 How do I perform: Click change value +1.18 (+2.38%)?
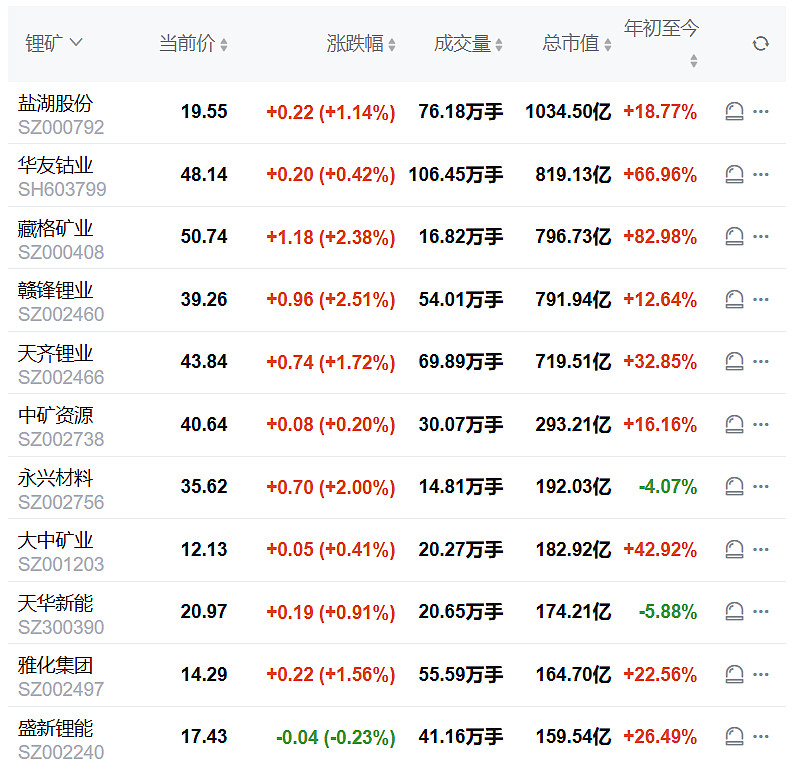point(331,237)
